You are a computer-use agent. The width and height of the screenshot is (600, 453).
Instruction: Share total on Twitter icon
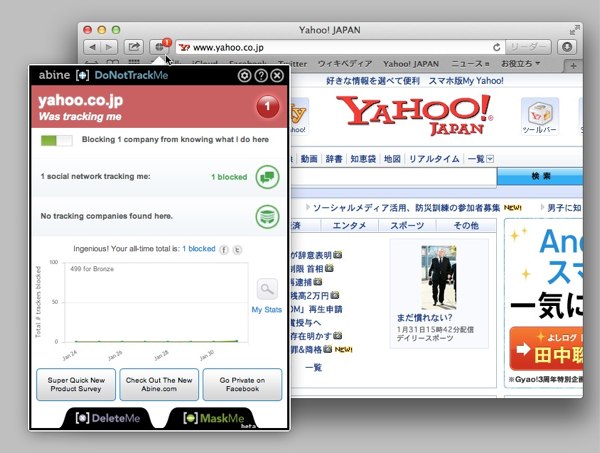click(237, 250)
